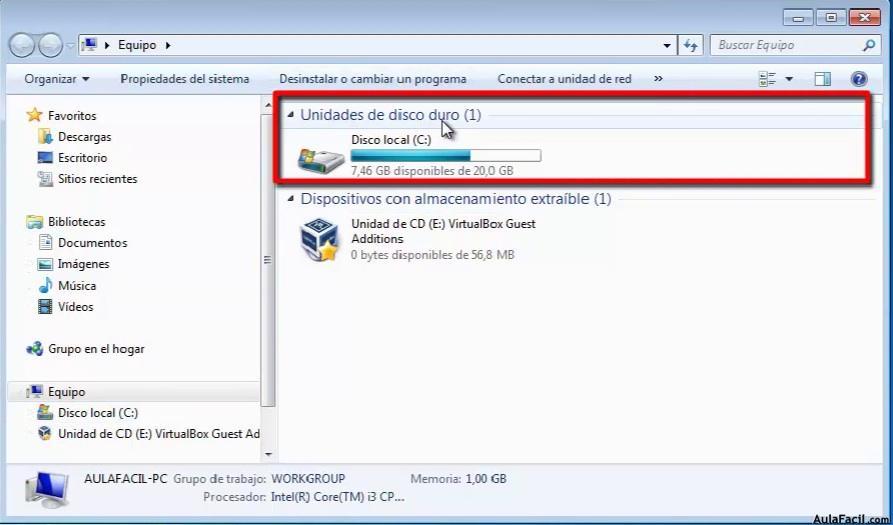
Task: Click the change view icon
Action: point(768,79)
